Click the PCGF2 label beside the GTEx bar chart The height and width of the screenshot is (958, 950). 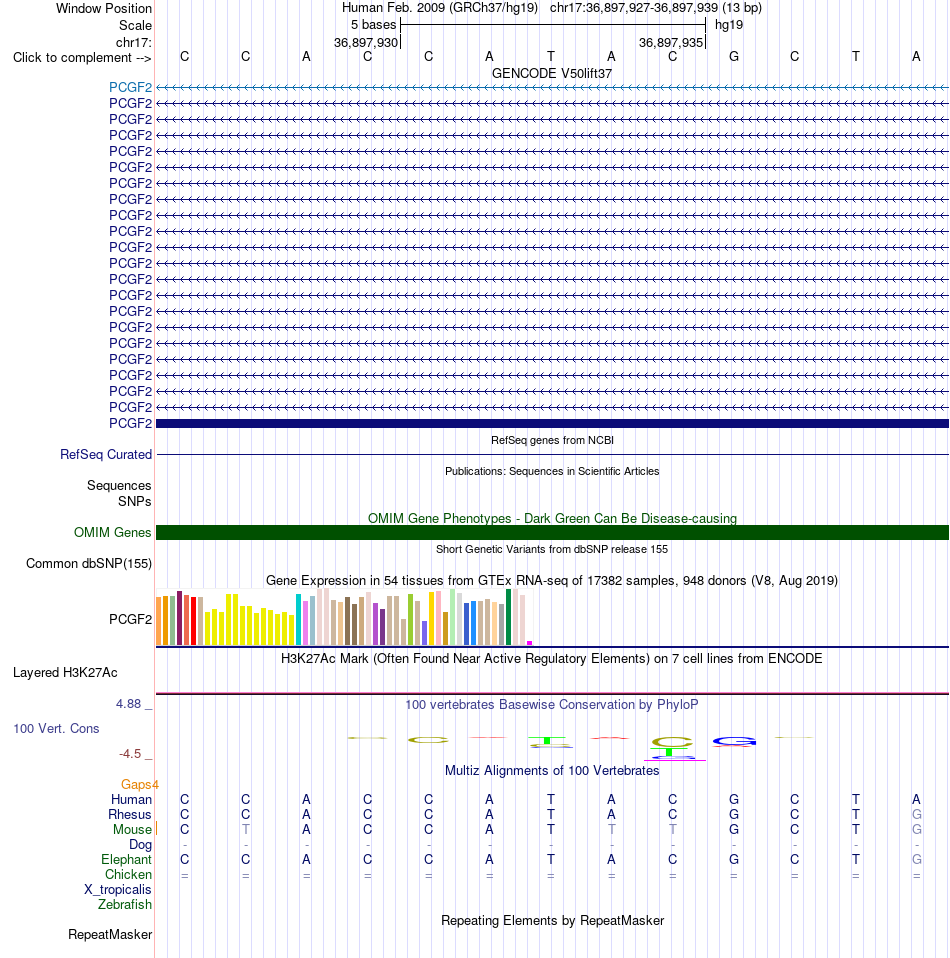tap(130, 620)
